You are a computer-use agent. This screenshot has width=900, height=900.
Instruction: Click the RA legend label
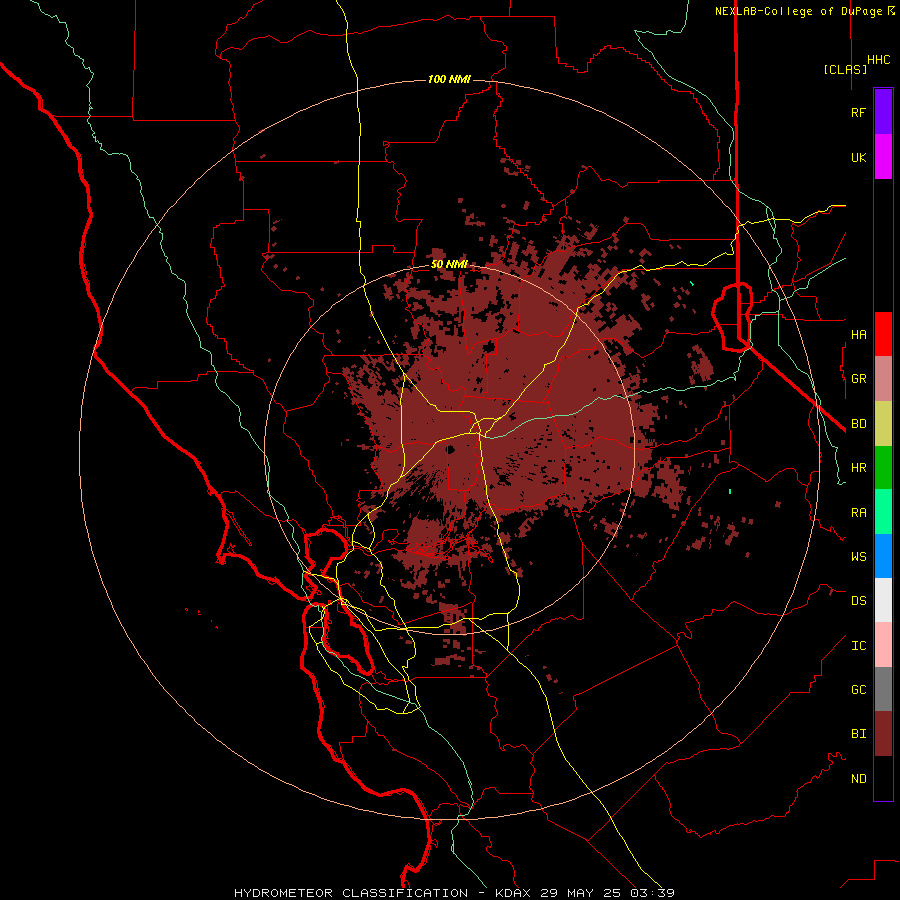point(858,513)
